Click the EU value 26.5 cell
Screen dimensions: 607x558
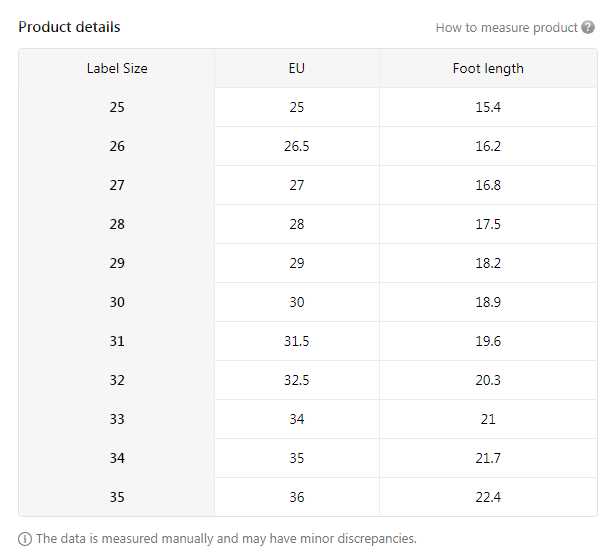pyautogui.click(x=296, y=146)
